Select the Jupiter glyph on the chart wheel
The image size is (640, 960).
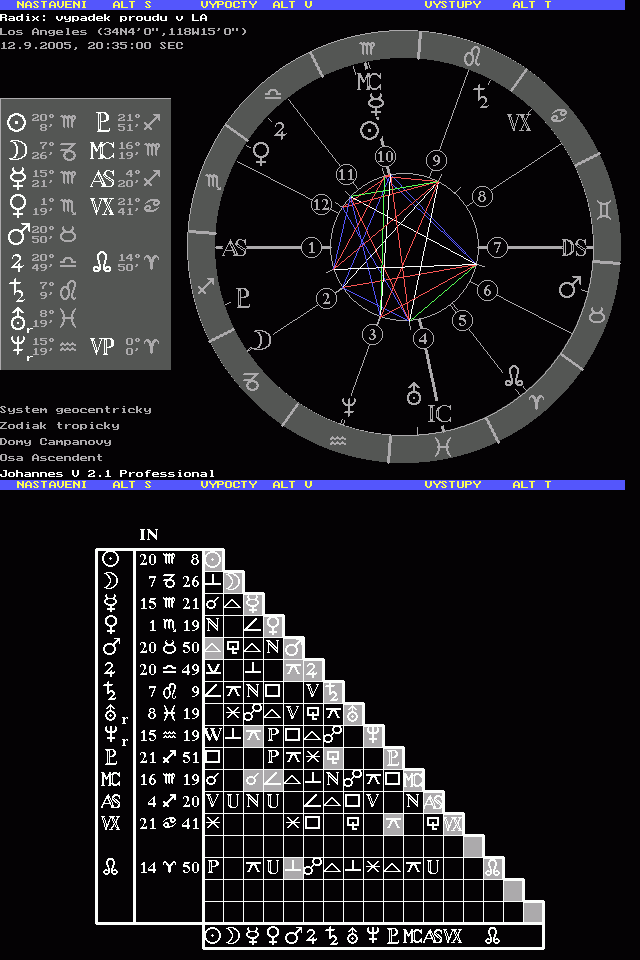coord(279,129)
